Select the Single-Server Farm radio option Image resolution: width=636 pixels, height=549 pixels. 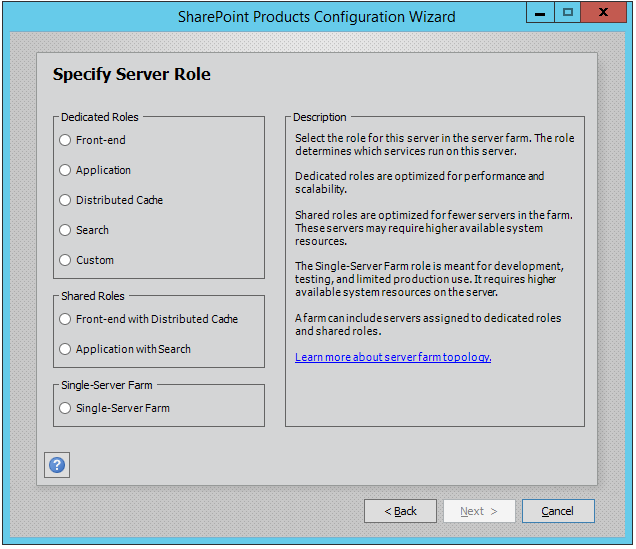point(65,408)
